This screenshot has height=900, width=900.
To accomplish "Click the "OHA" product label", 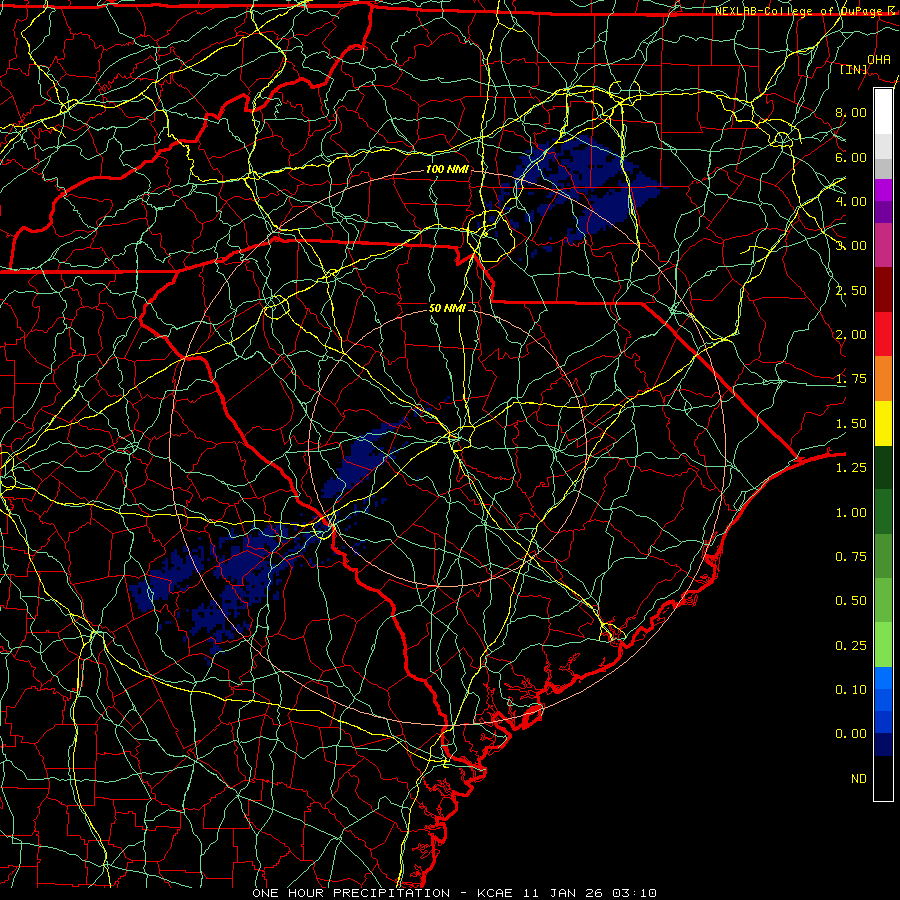I will click(879, 59).
